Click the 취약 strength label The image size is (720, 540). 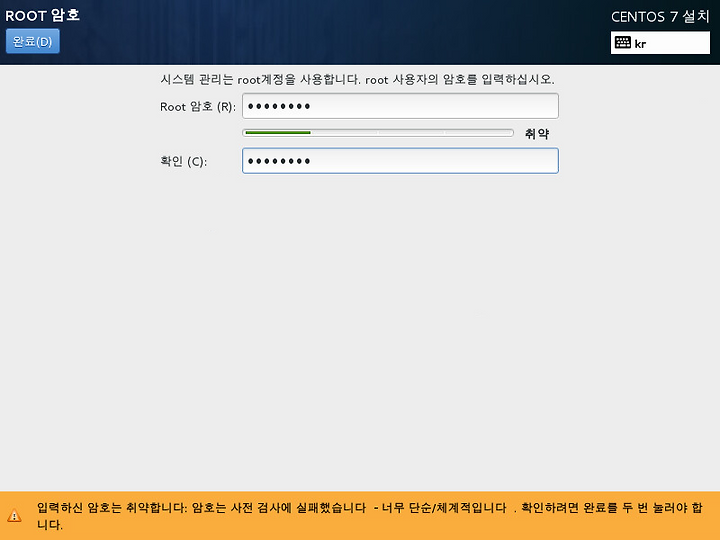[537, 134]
